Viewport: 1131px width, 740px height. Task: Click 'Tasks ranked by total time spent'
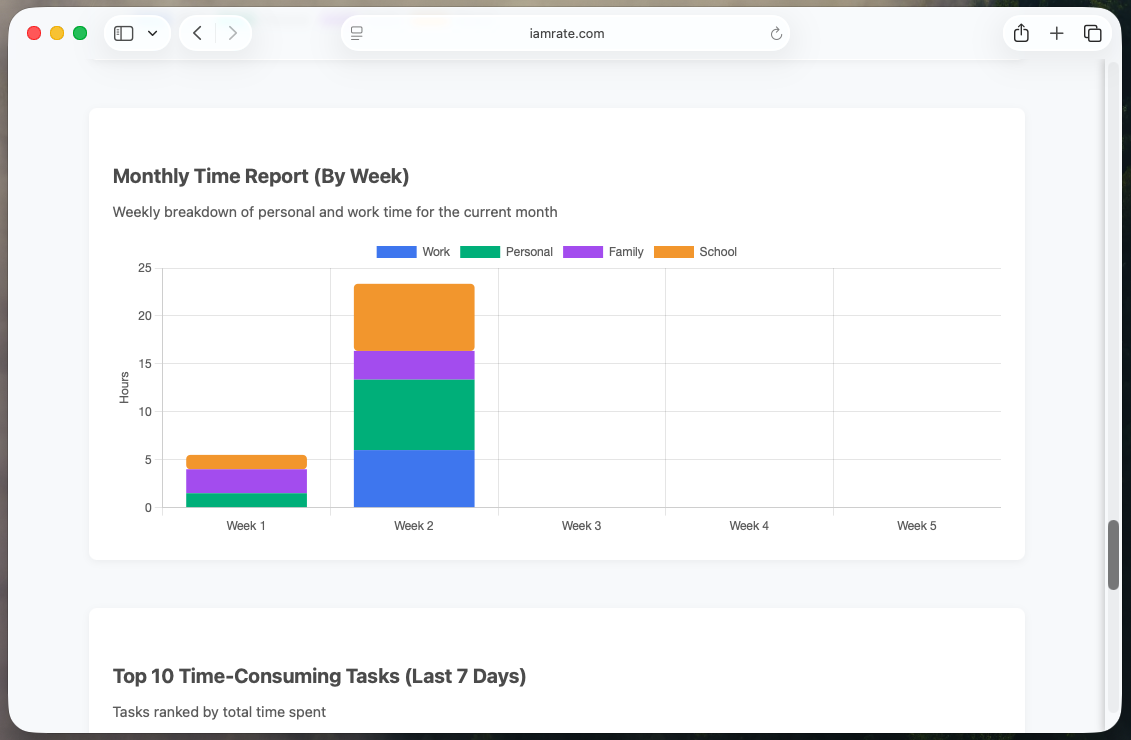click(x=219, y=712)
